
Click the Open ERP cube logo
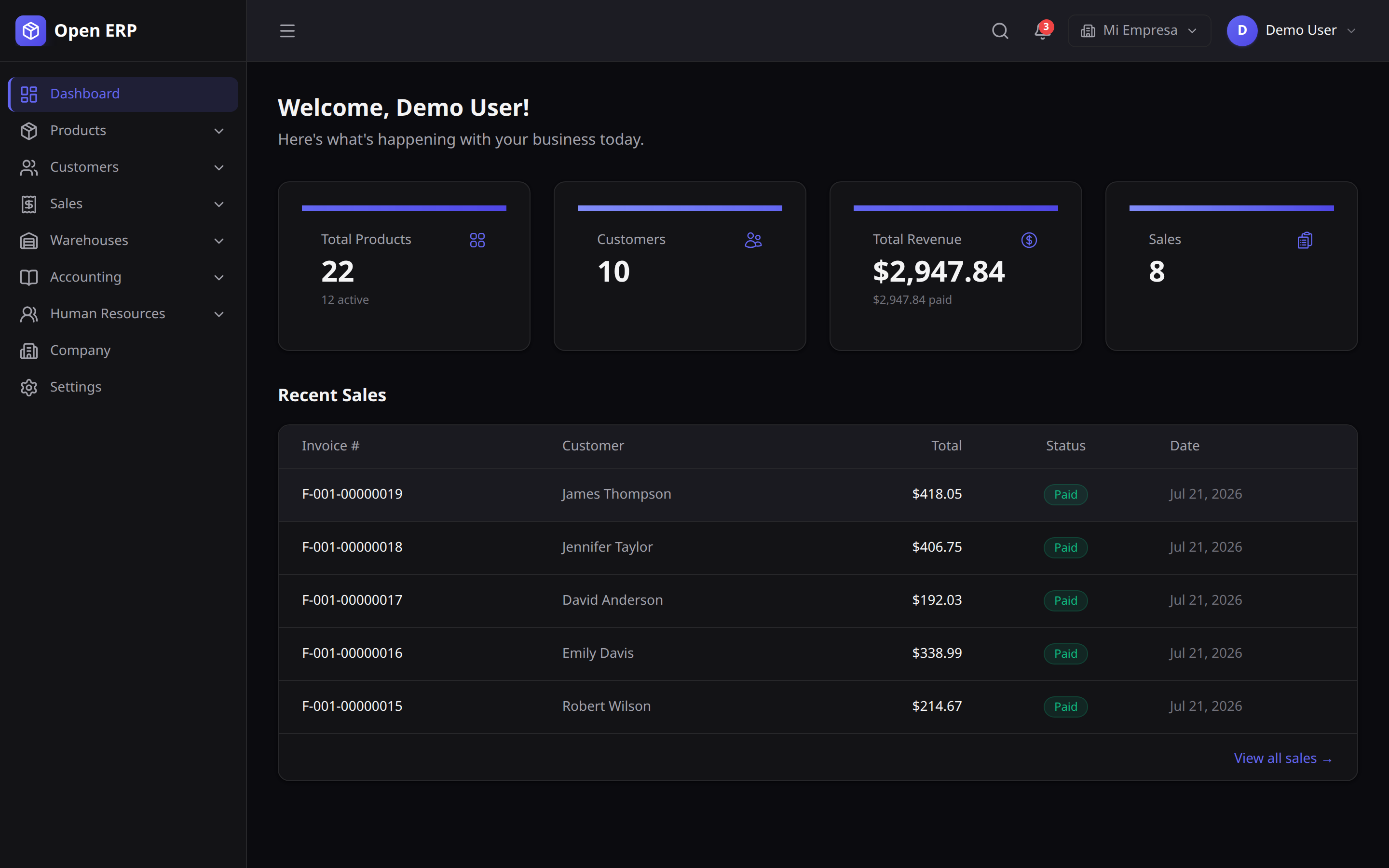30,30
